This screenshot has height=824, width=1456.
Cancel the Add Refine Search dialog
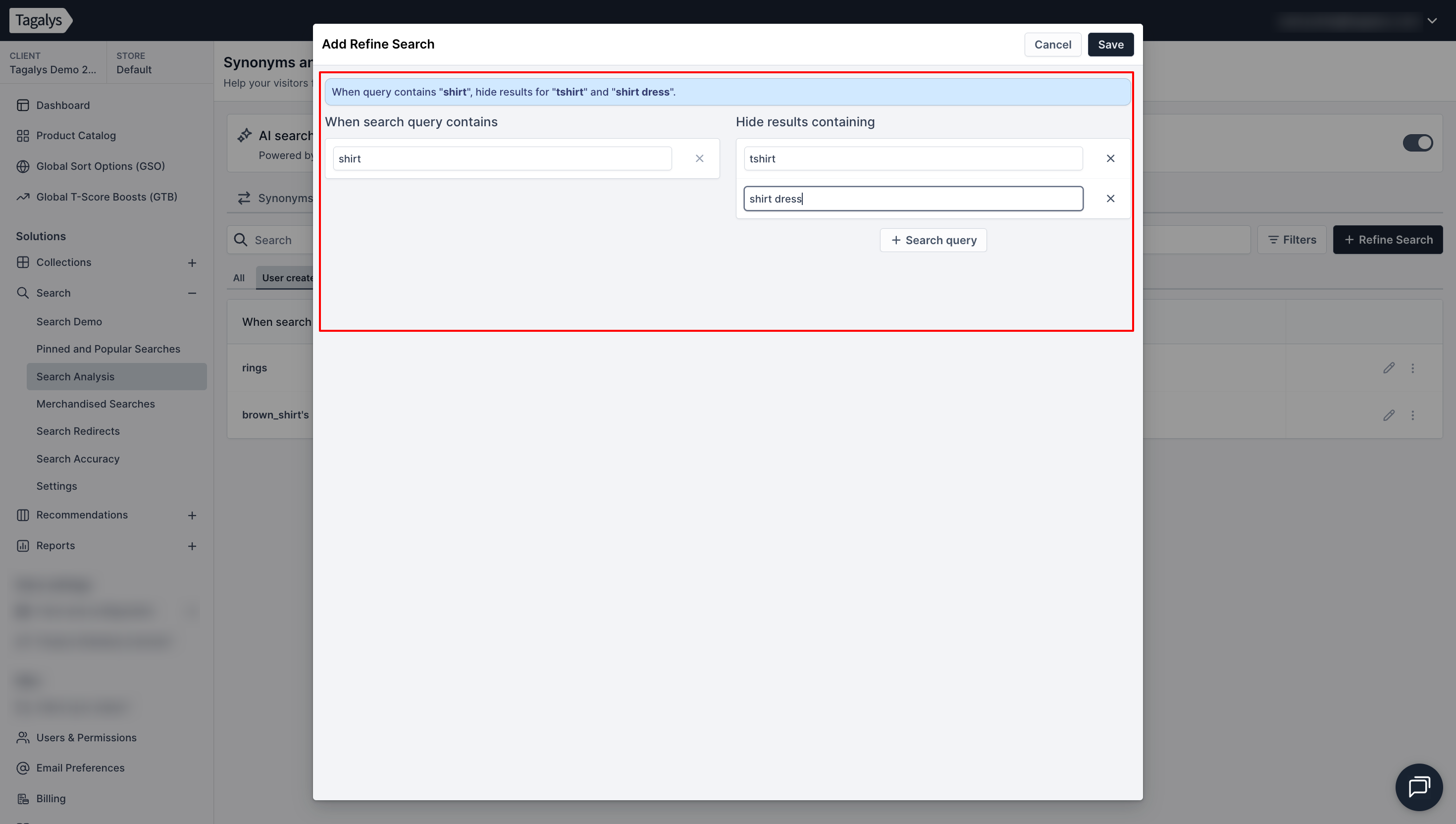click(x=1052, y=45)
